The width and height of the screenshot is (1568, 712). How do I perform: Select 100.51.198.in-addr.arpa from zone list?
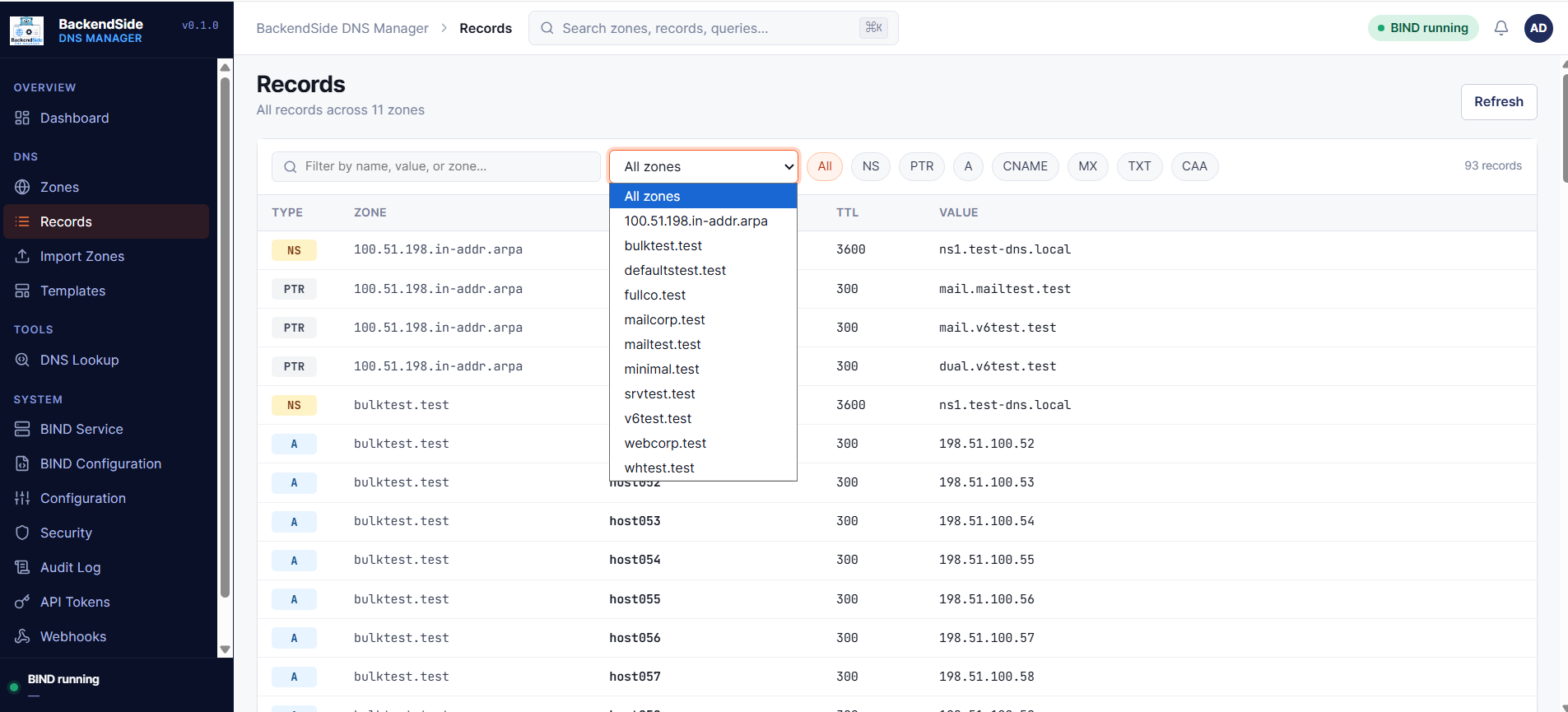pyautogui.click(x=703, y=221)
